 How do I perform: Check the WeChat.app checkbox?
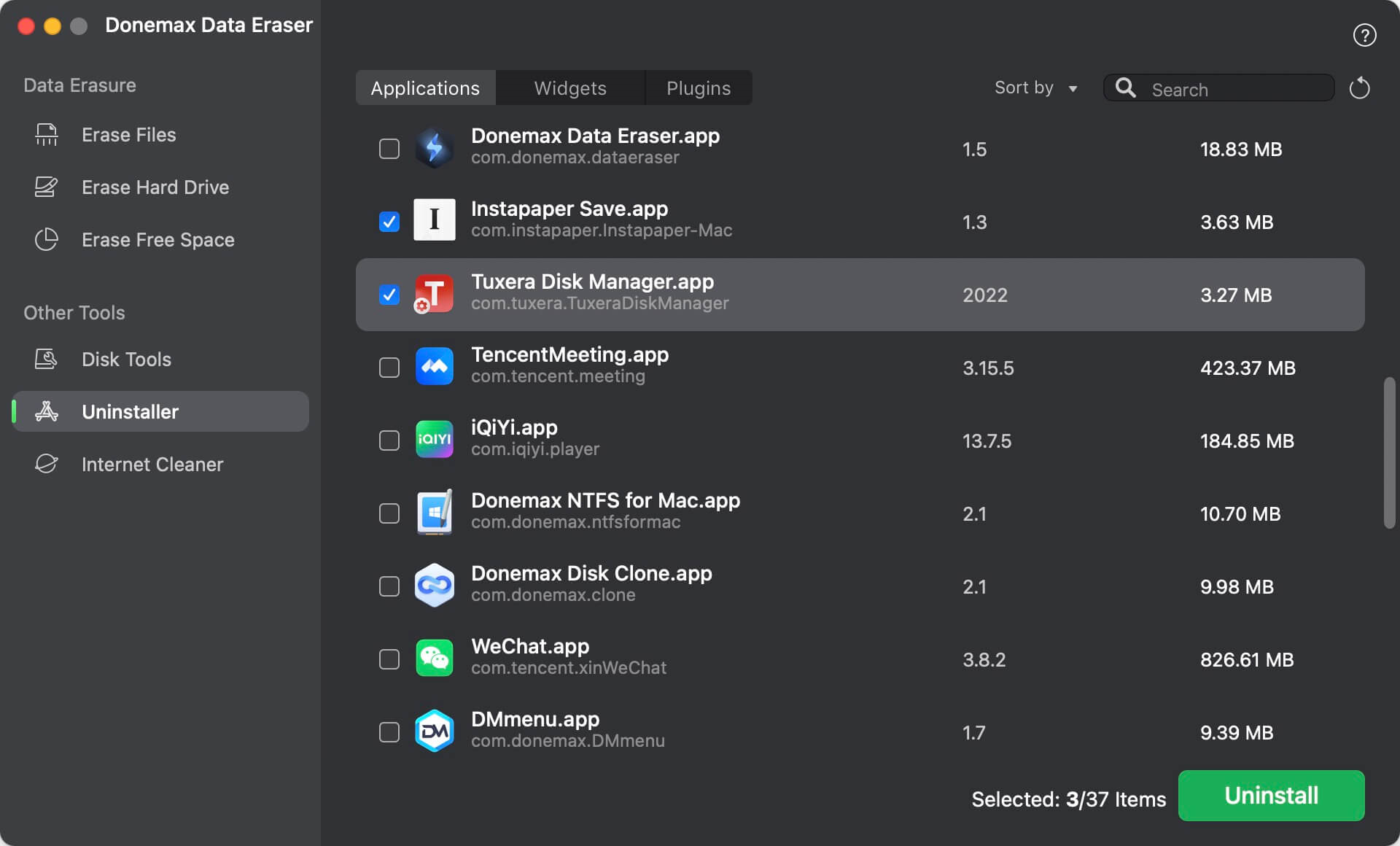pos(389,659)
